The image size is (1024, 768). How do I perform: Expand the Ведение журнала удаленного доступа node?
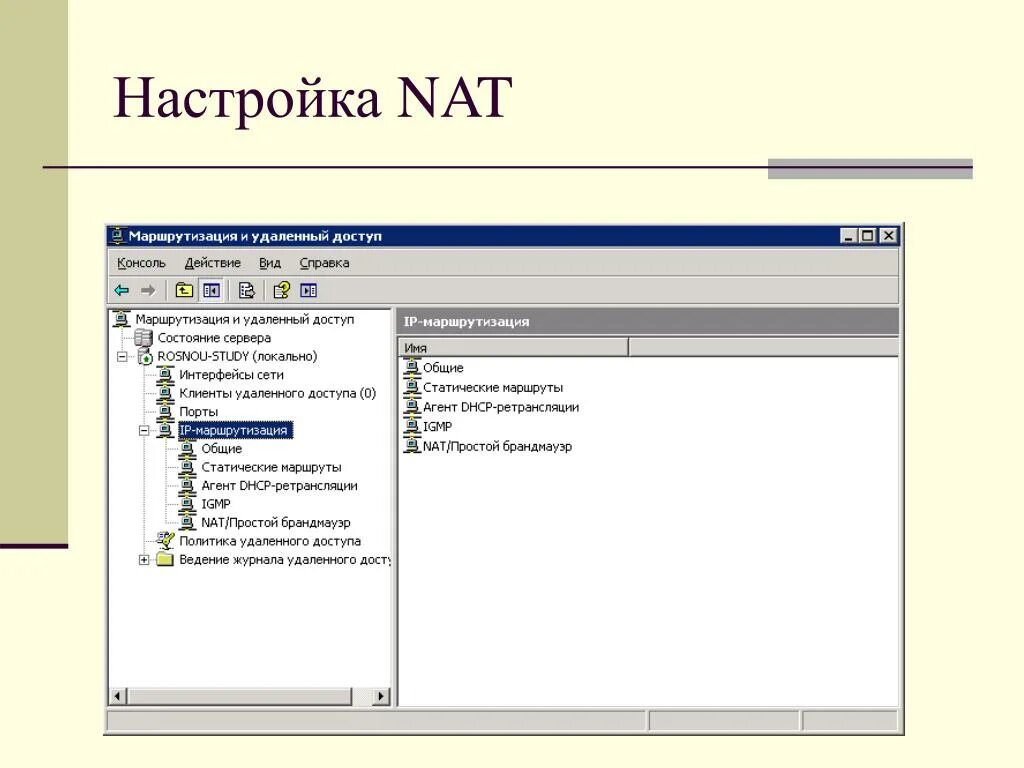point(144,560)
